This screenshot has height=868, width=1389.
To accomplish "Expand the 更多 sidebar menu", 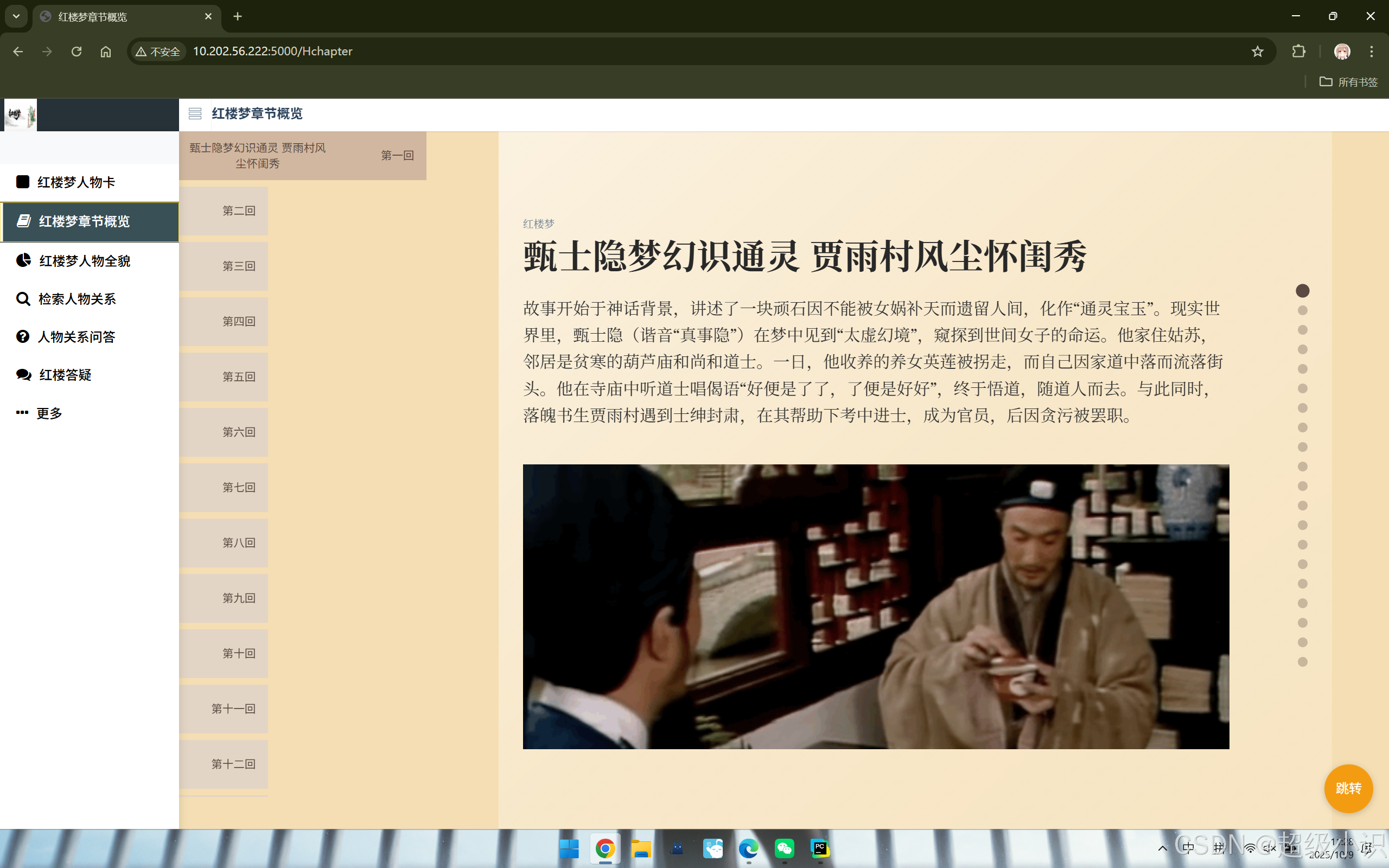I will [x=49, y=413].
